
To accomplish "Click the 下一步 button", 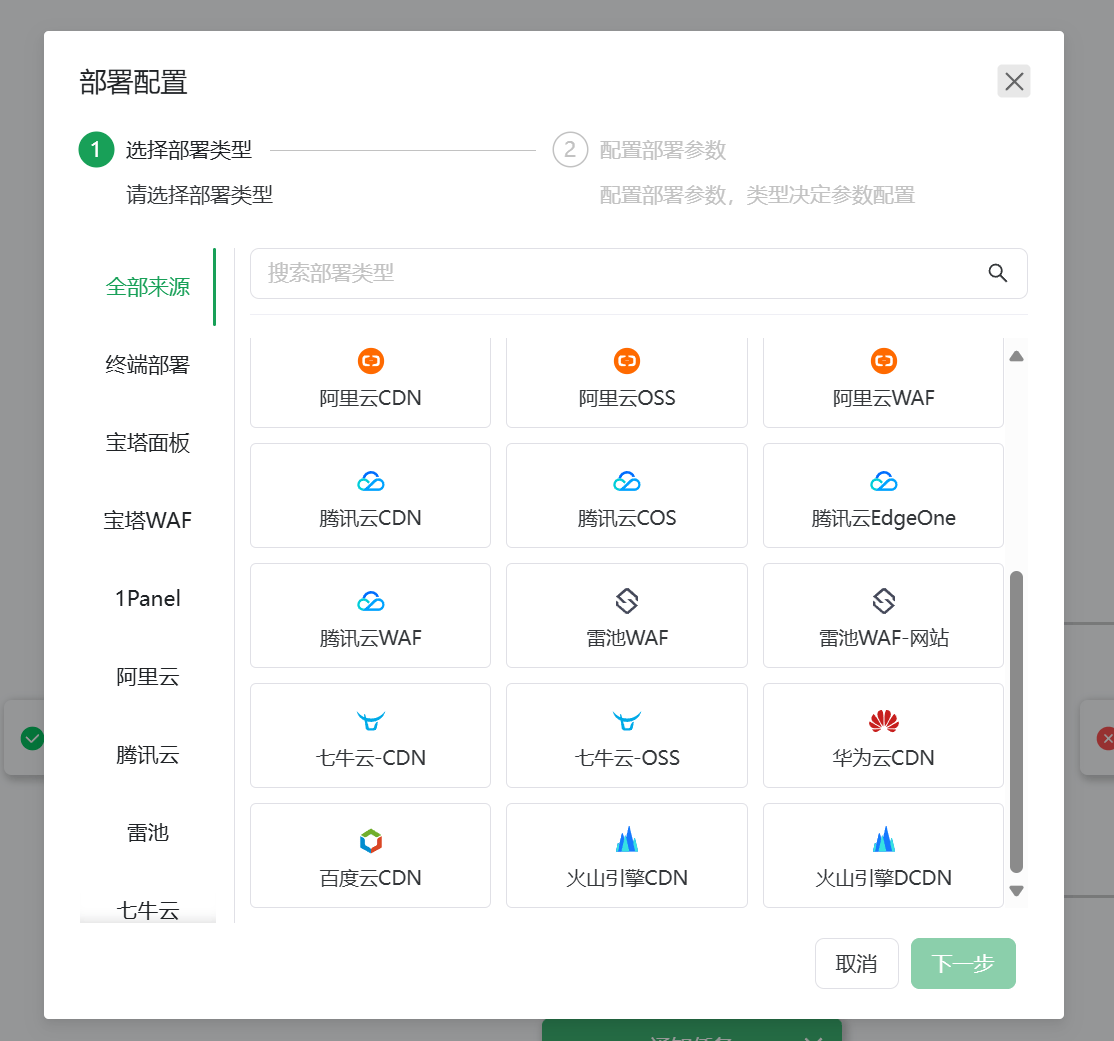I will tap(963, 964).
